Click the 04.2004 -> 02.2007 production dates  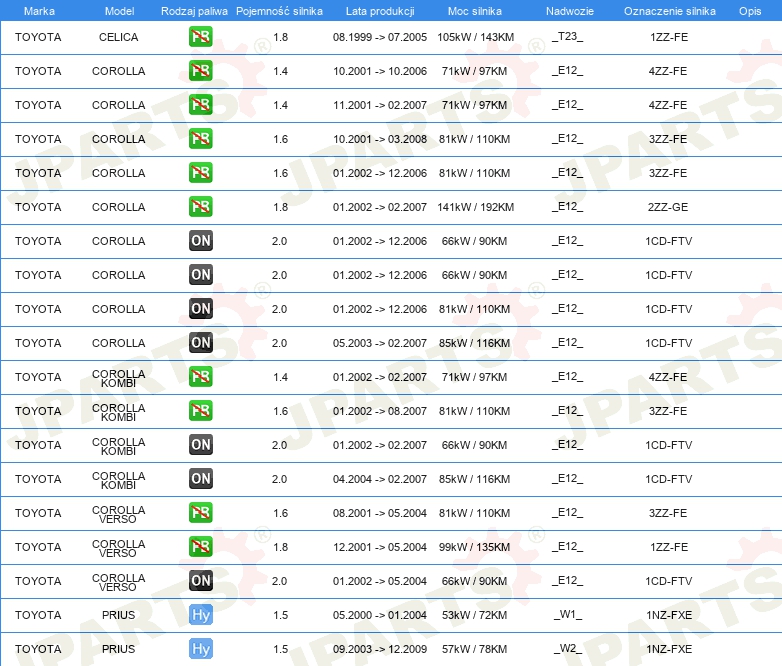click(x=380, y=479)
